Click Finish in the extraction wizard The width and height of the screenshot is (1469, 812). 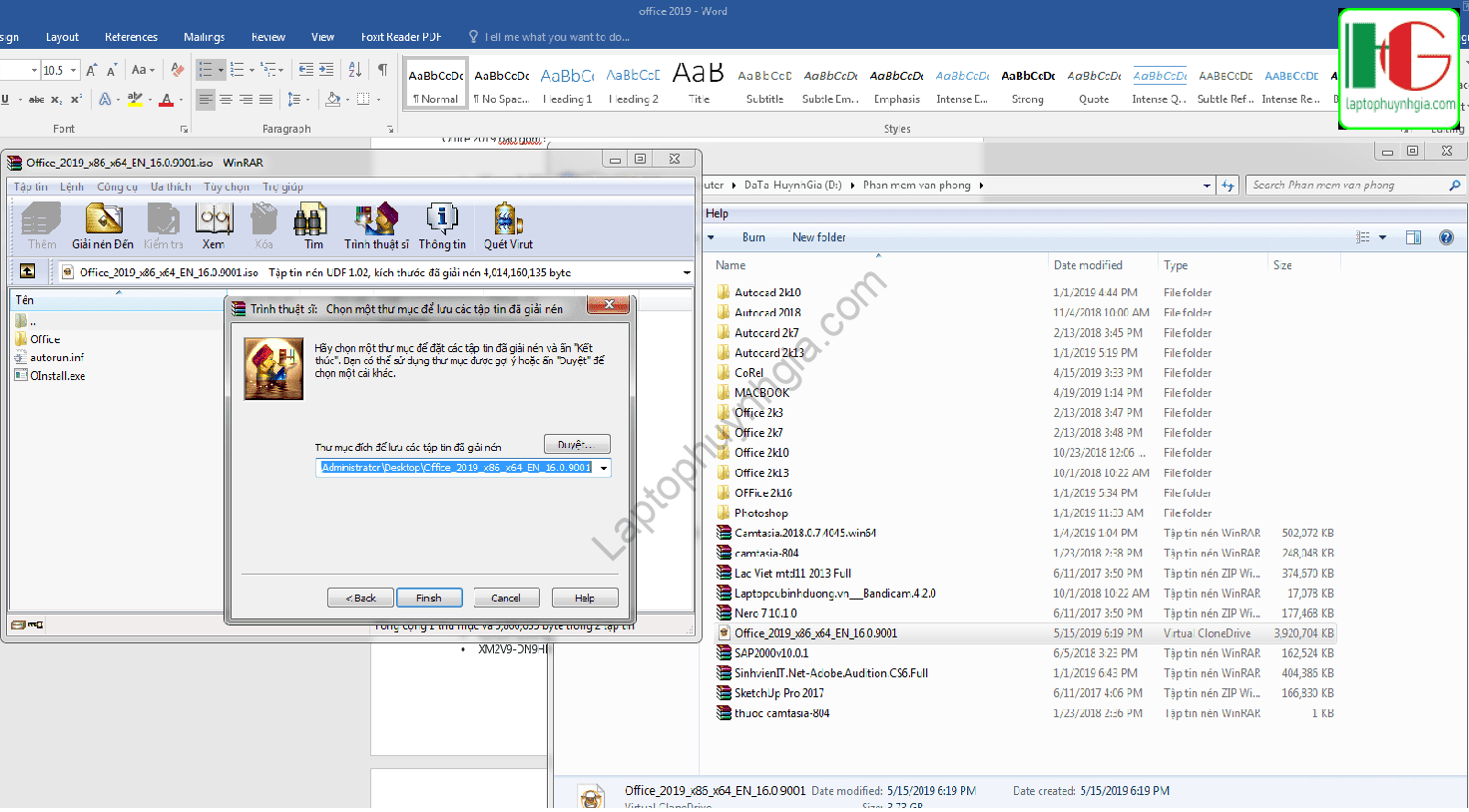429,598
